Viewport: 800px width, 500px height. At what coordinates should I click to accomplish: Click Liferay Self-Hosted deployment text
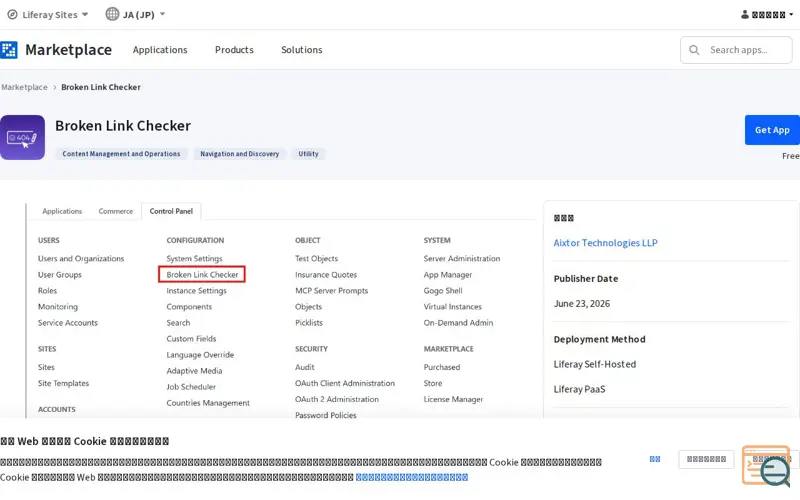[x=595, y=364]
